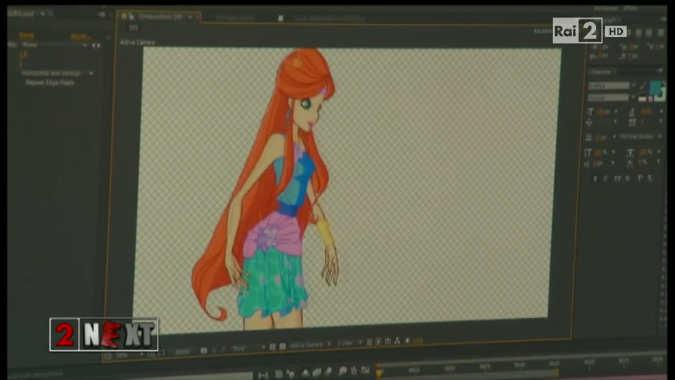Open the font family dropdown
The width and height of the screenshot is (675, 380).
[611, 86]
